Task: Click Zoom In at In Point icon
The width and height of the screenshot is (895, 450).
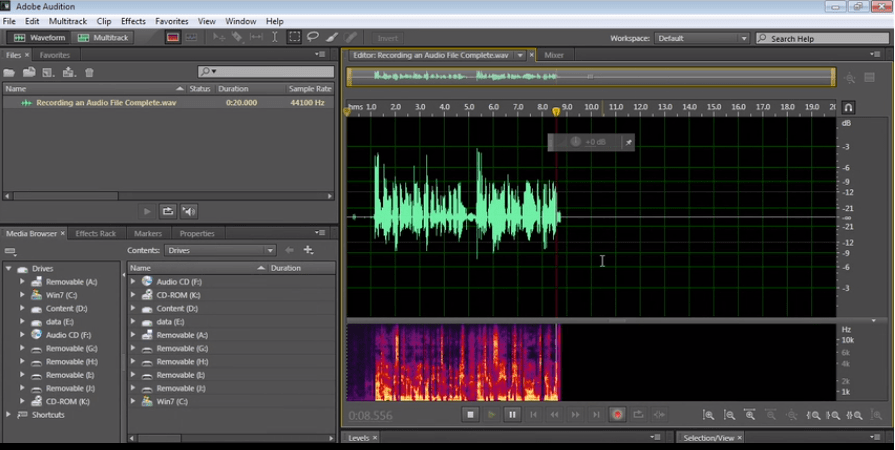Action: [x=813, y=416]
